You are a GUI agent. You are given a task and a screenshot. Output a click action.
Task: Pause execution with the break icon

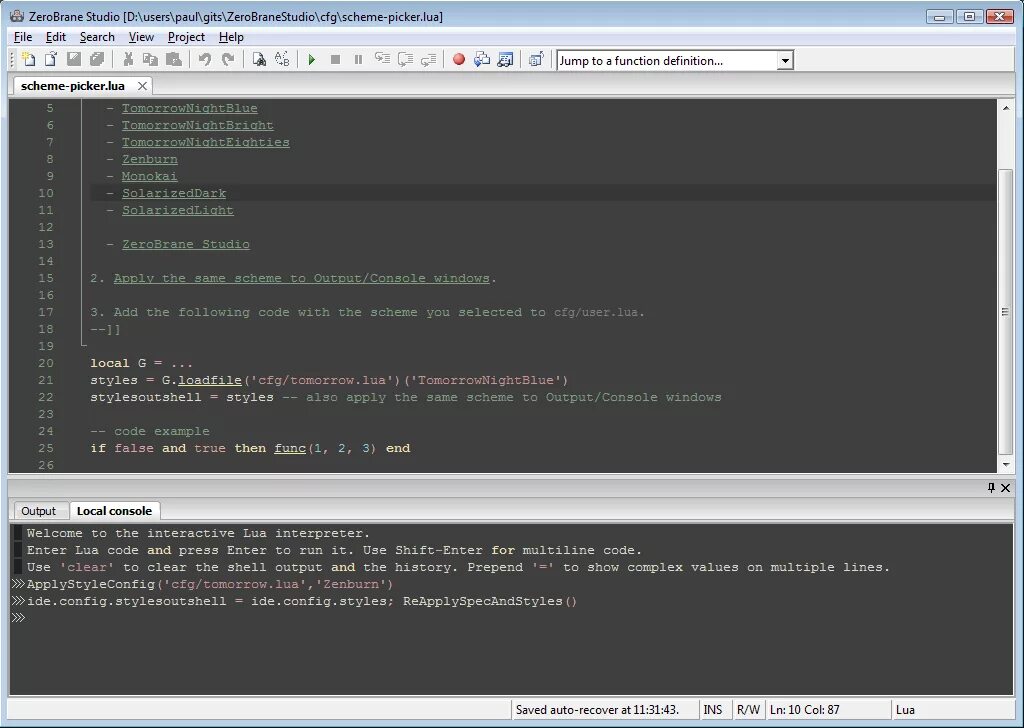(358, 59)
